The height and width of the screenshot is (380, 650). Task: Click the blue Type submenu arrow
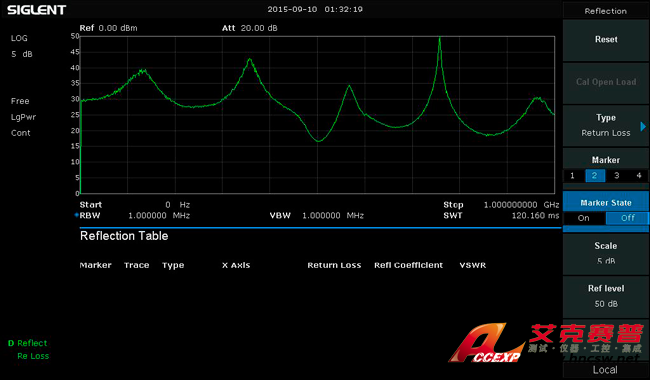tap(643, 126)
